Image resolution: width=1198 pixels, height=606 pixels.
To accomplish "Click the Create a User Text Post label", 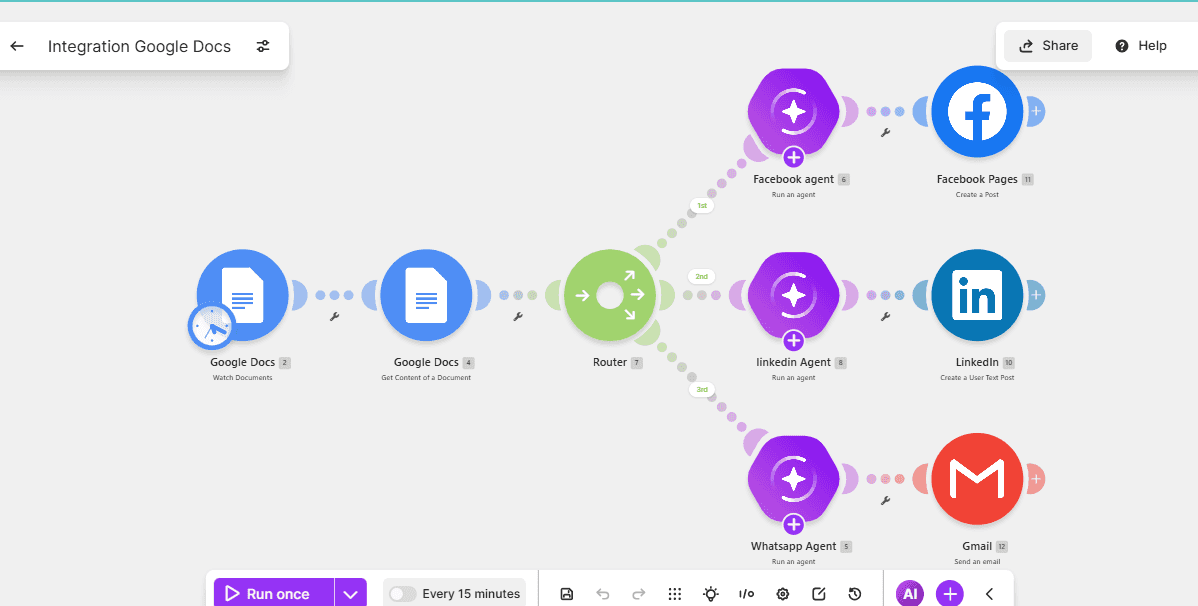I will pyautogui.click(x=977, y=378).
